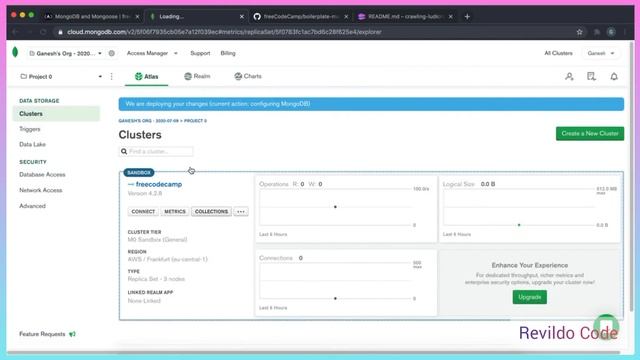Open cluster more options ellipsis button
This screenshot has width=640, height=360.
[241, 211]
